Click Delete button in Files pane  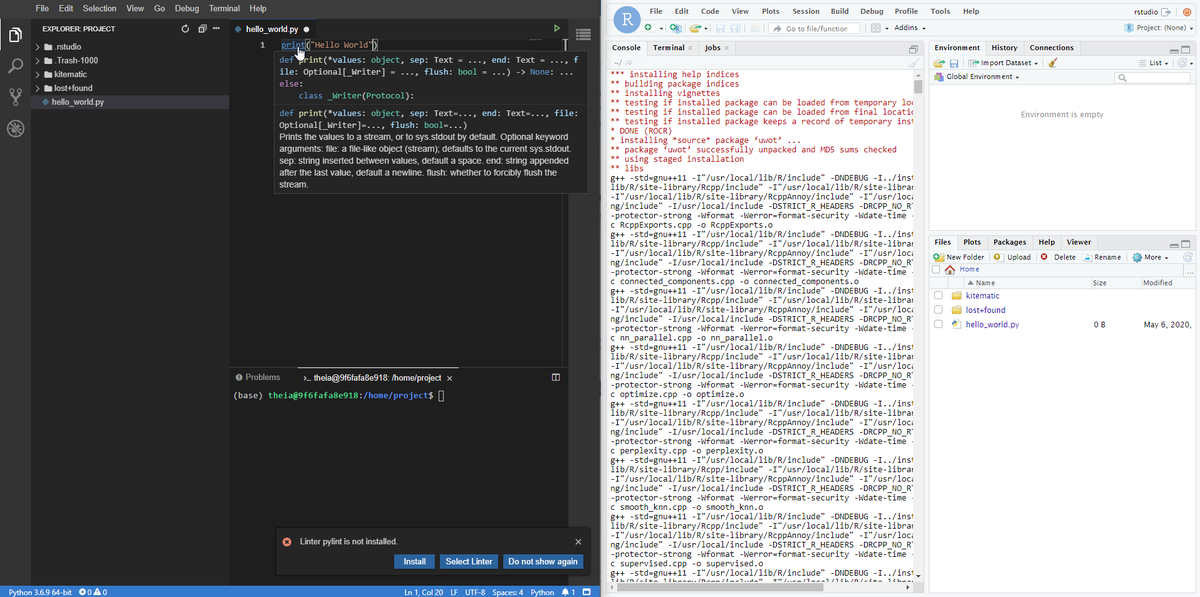(1058, 257)
